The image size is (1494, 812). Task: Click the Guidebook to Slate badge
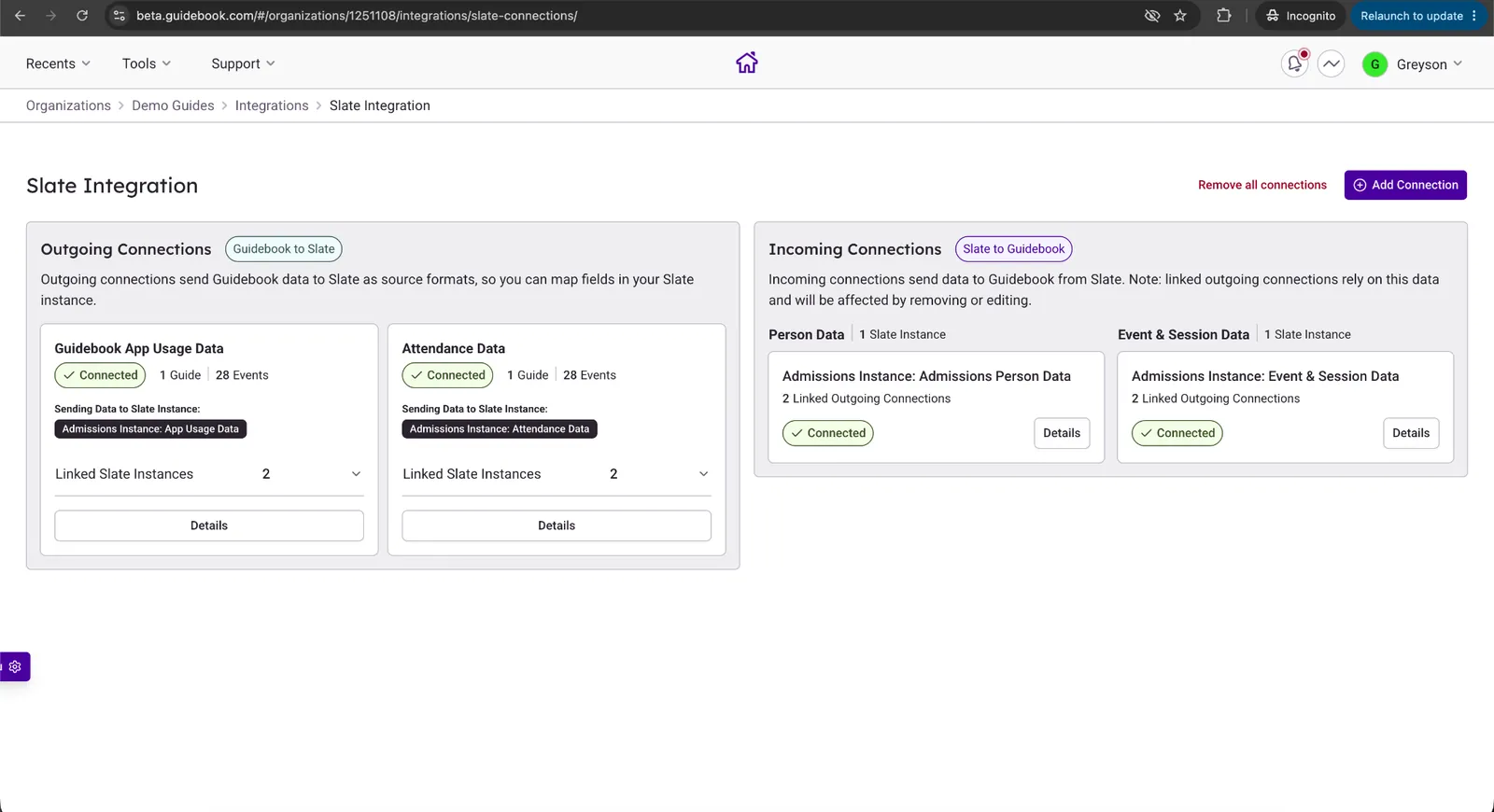click(x=284, y=249)
